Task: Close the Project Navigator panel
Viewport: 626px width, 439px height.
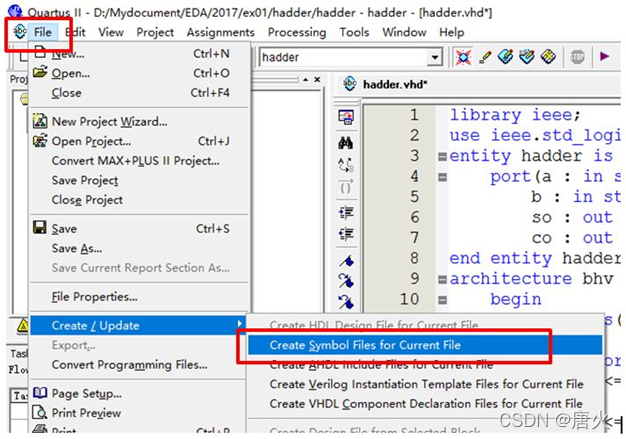Action: (x=317, y=79)
